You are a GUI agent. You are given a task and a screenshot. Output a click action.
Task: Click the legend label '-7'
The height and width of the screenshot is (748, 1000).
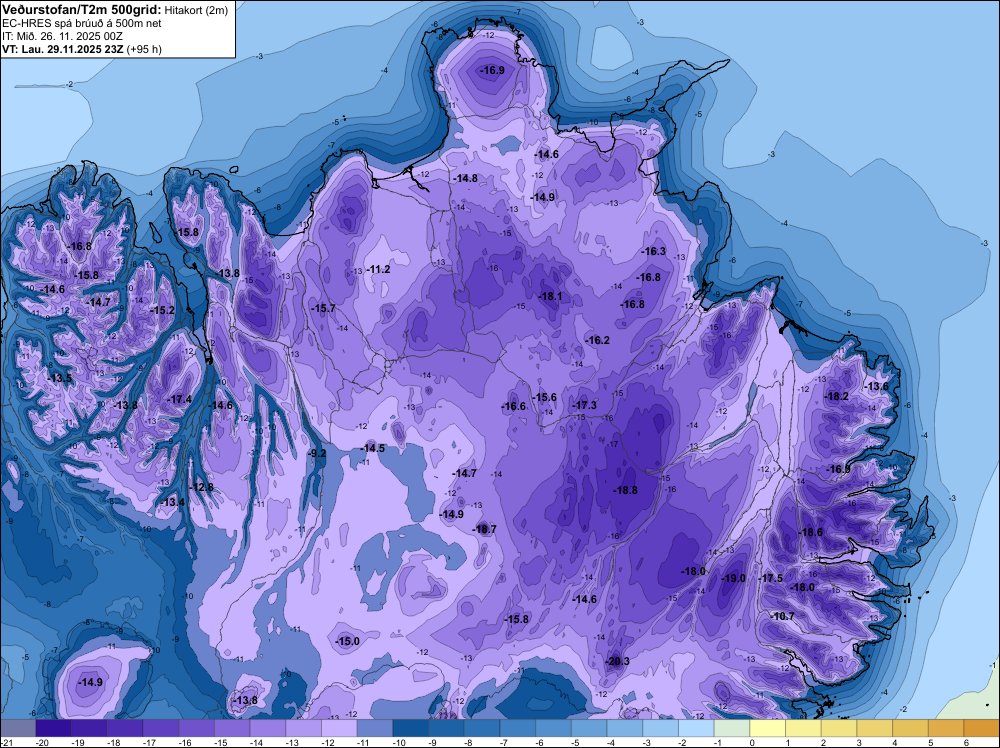tap(506, 743)
